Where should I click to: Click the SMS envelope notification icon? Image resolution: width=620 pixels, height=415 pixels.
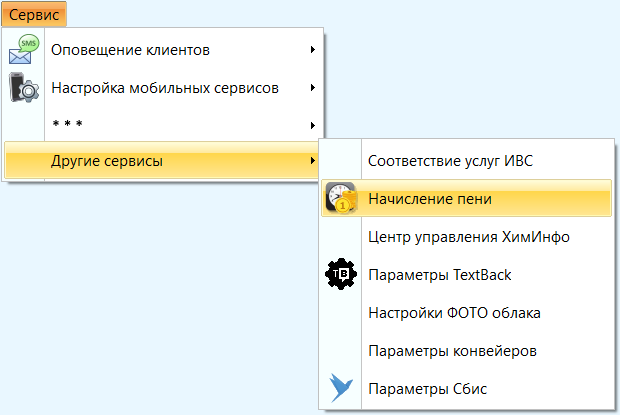tap(24, 49)
